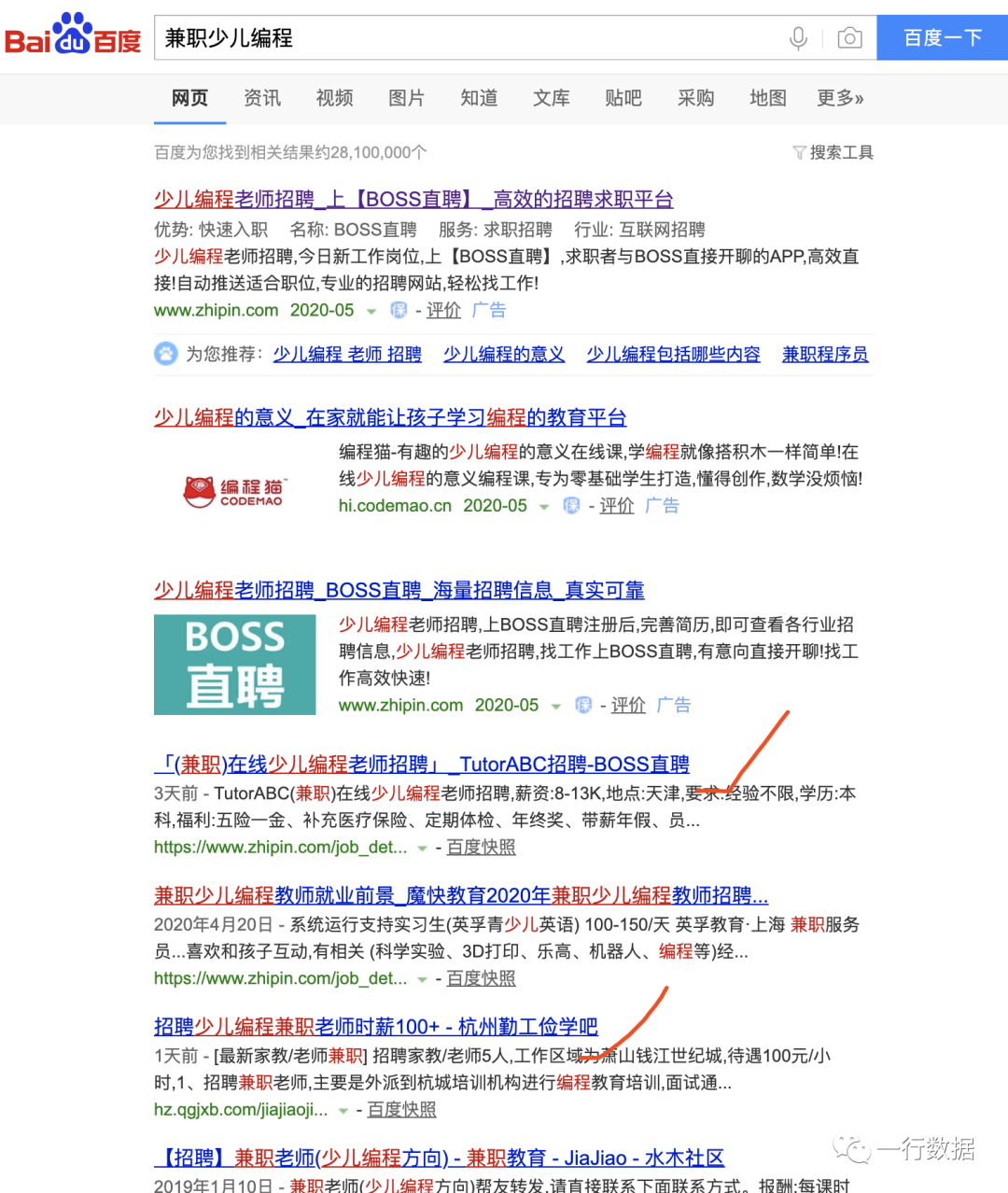Expand dropdown arrow after hi.codemao.cn 2020-05
1008x1193 pixels.
(x=544, y=507)
